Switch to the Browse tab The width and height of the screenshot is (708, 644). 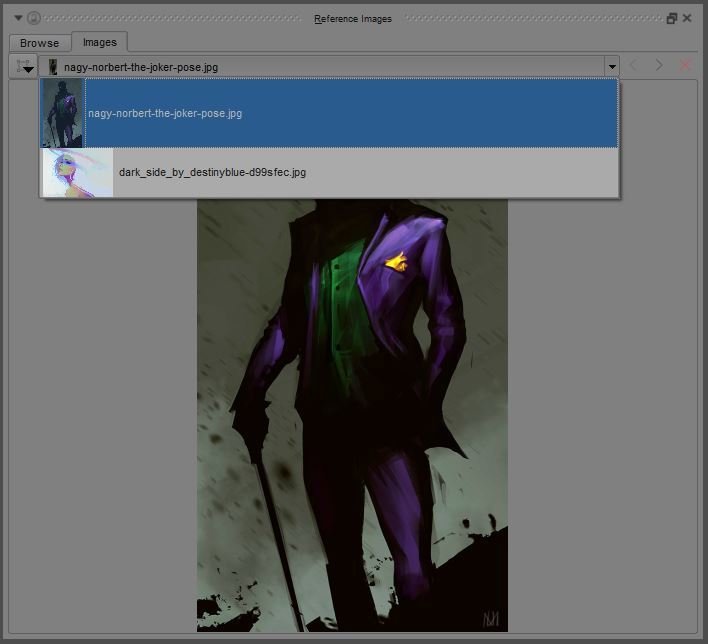[x=40, y=43]
